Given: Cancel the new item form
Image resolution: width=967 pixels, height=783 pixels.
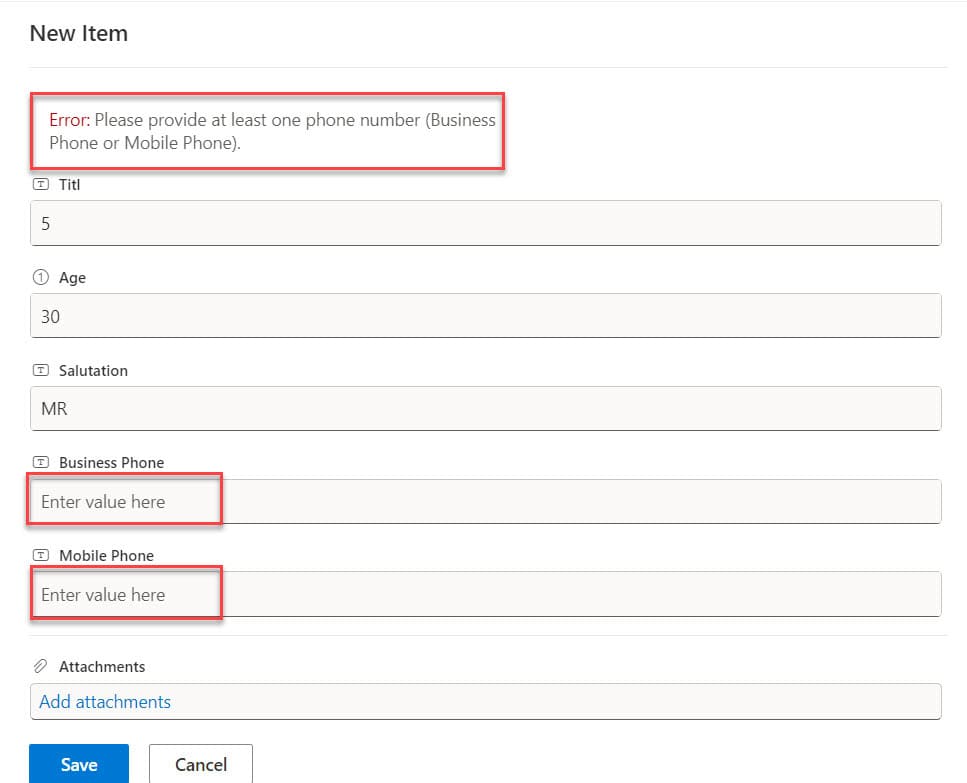Looking at the screenshot, I should click(200, 765).
